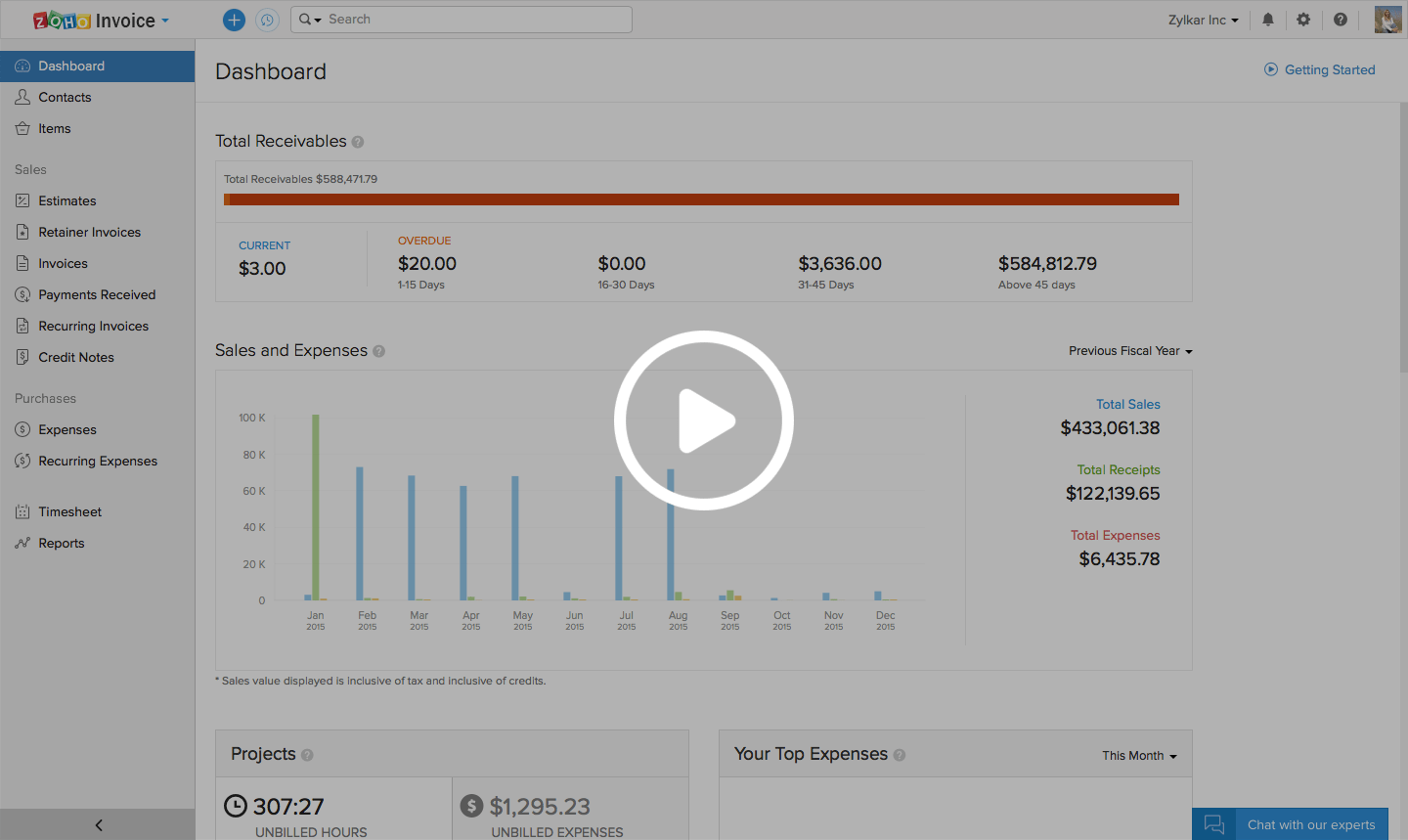Click the help question mark icon
The width and height of the screenshot is (1408, 840).
coord(1341,20)
